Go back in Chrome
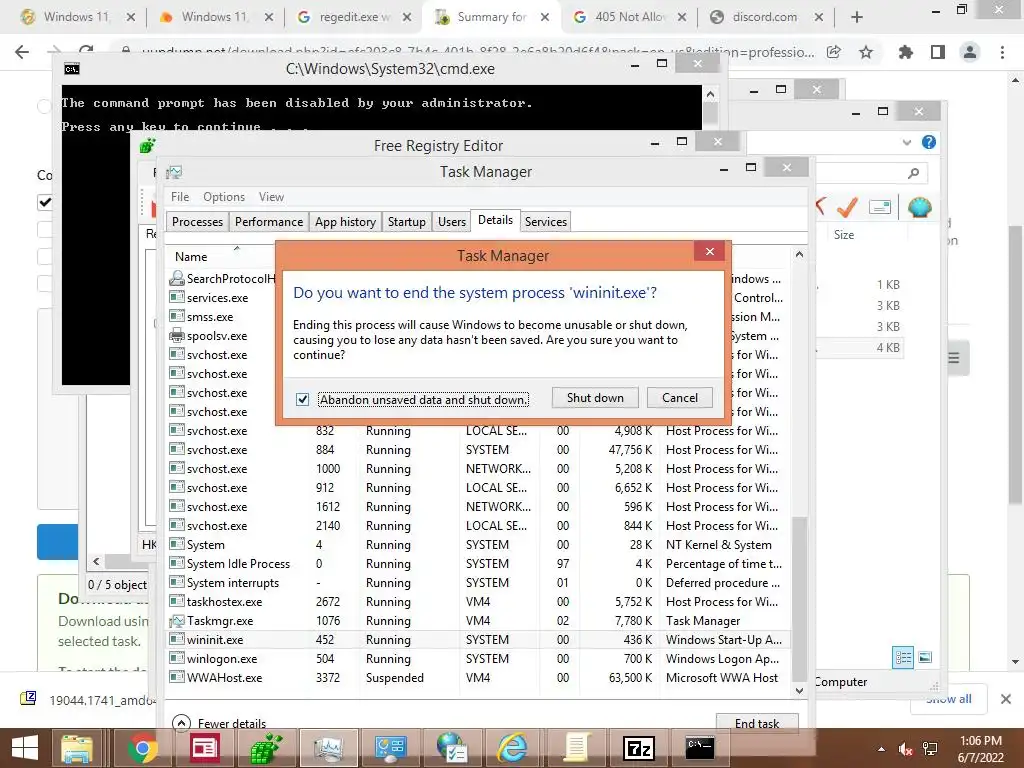This screenshot has width=1024, height=768. tap(22, 52)
